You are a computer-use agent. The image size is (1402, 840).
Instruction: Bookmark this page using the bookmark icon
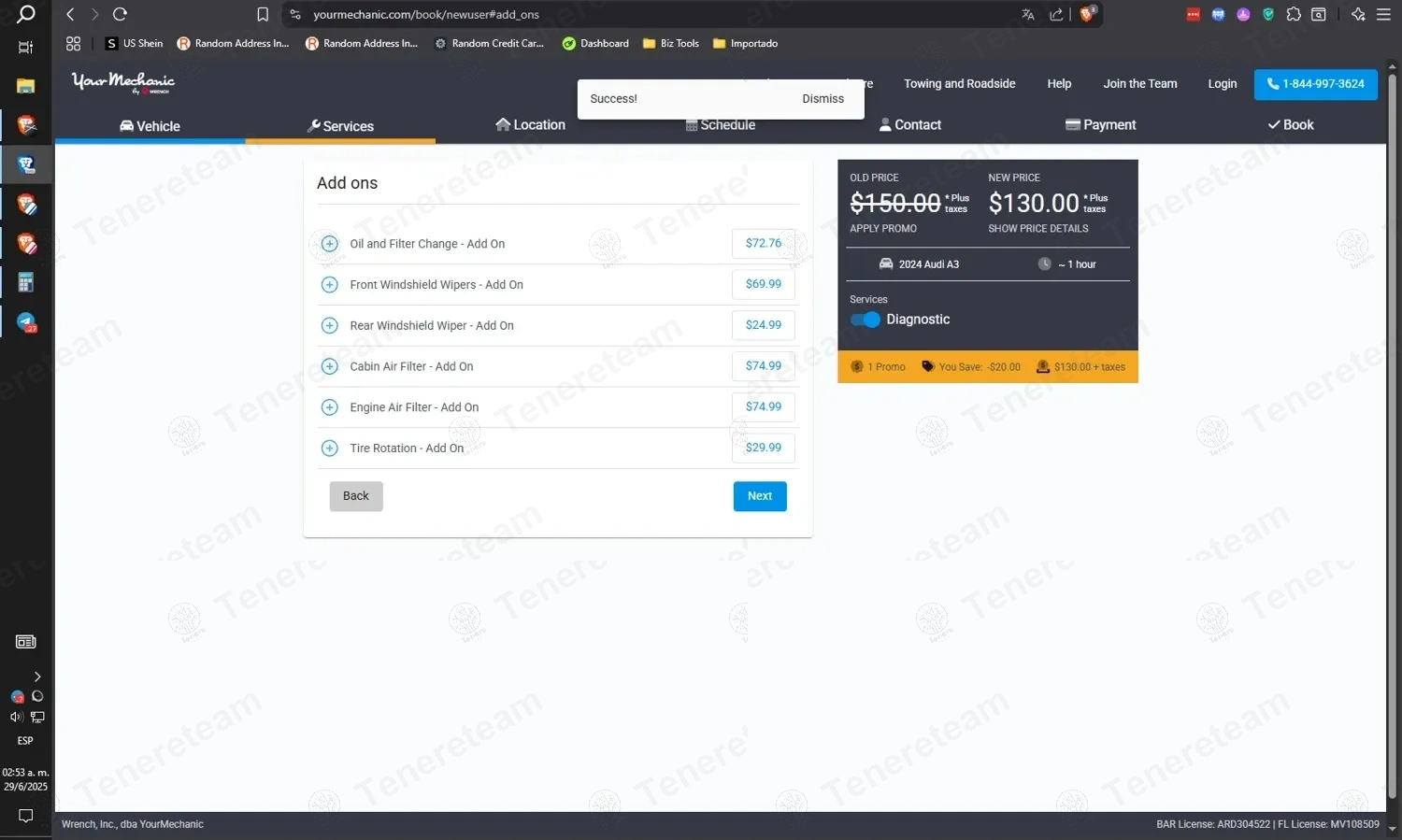pyautogui.click(x=263, y=14)
